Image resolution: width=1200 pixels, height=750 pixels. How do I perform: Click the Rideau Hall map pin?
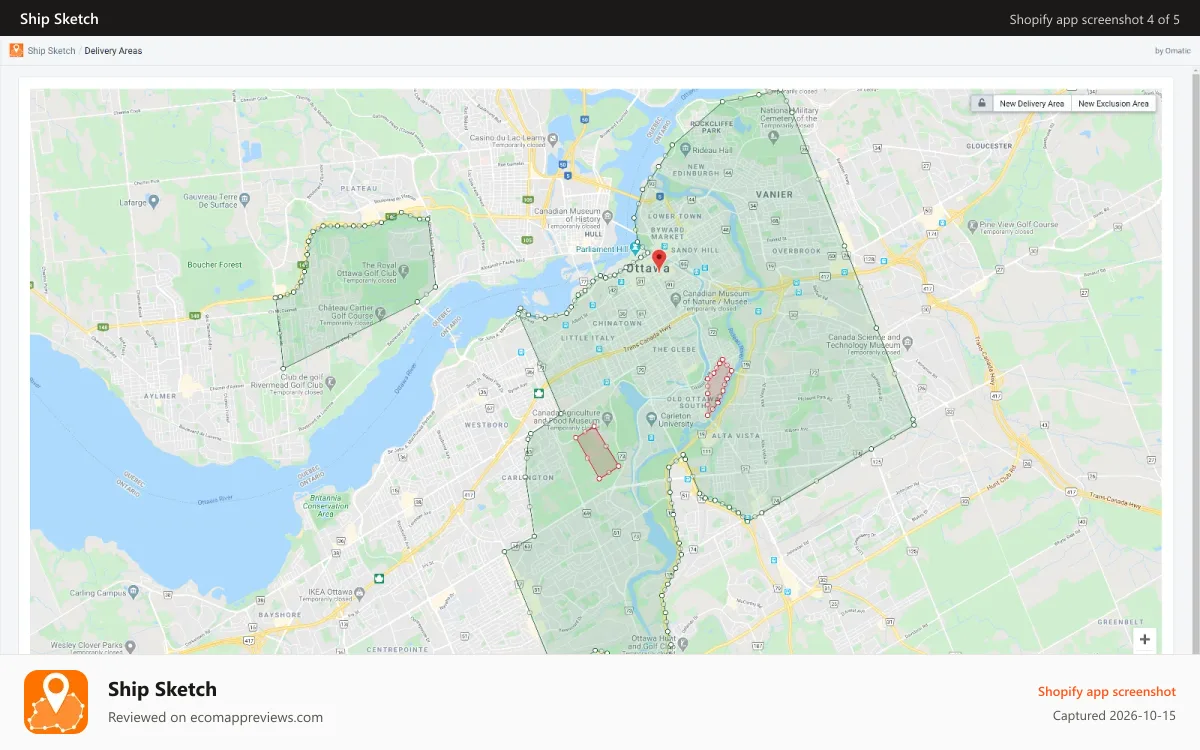coord(685,151)
